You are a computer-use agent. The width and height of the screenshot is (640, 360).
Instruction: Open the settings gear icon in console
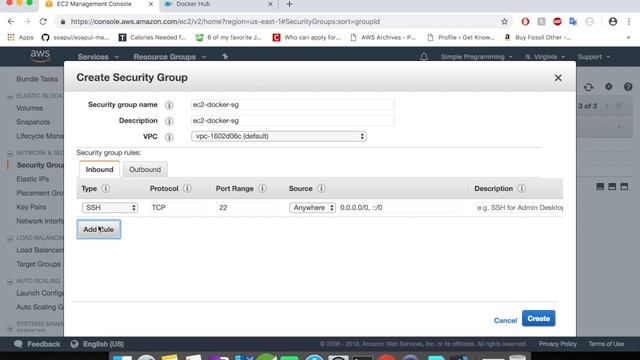tap(609, 87)
